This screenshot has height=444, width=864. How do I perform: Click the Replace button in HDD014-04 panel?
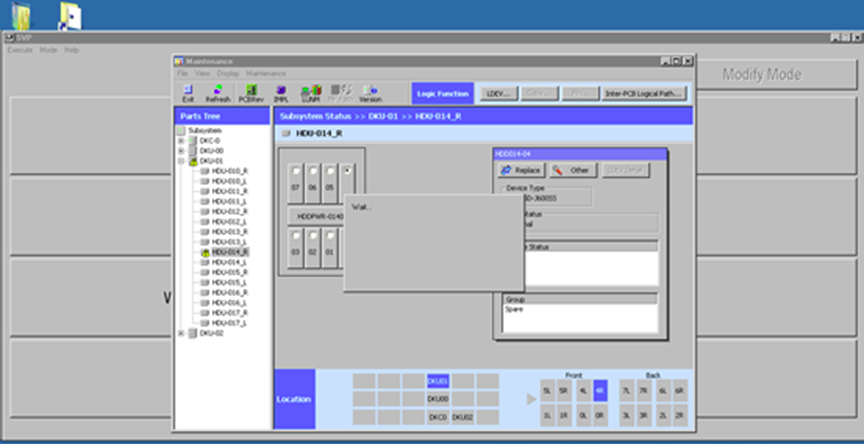click(521, 170)
